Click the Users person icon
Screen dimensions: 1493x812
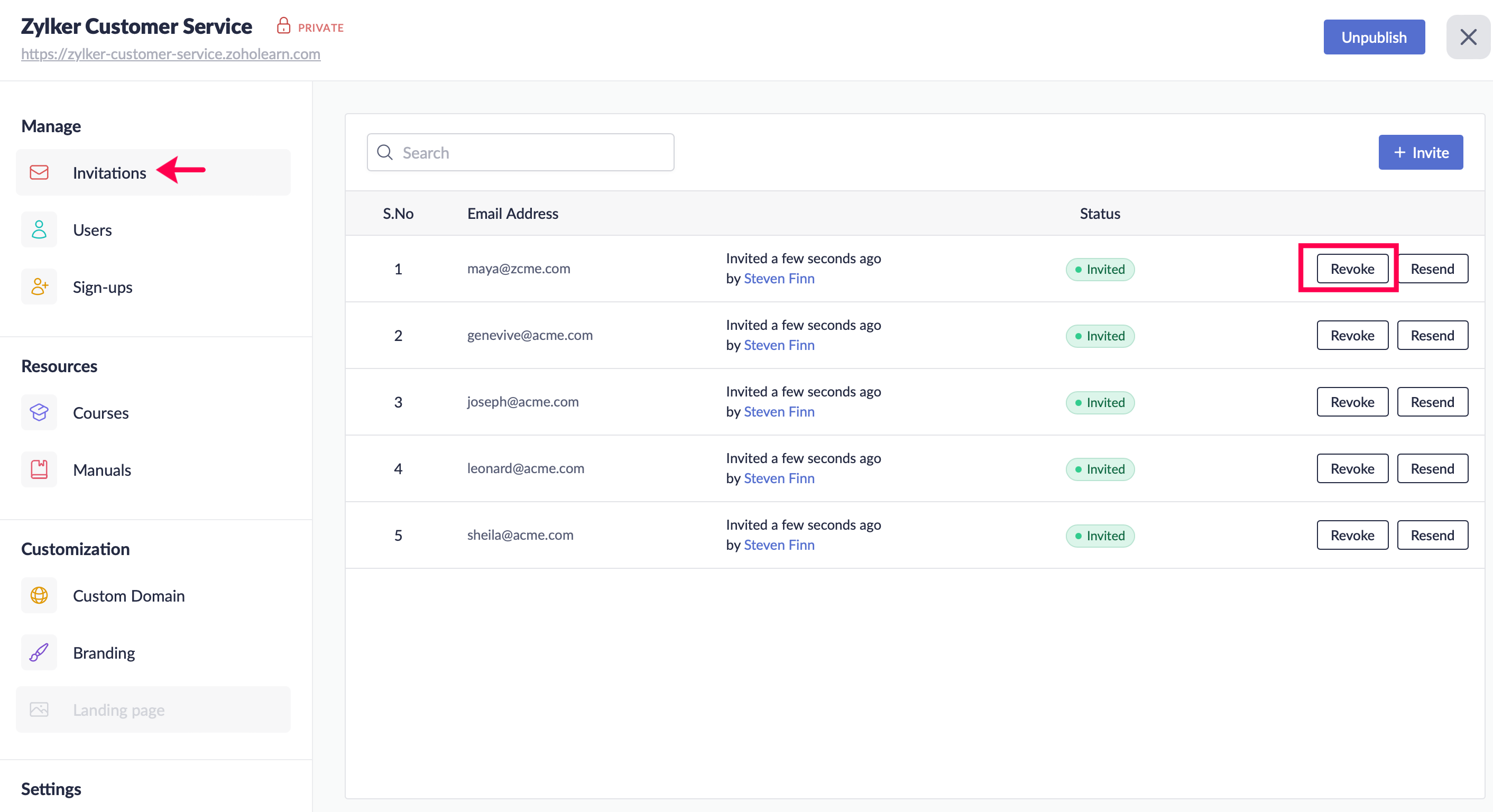[x=39, y=229]
